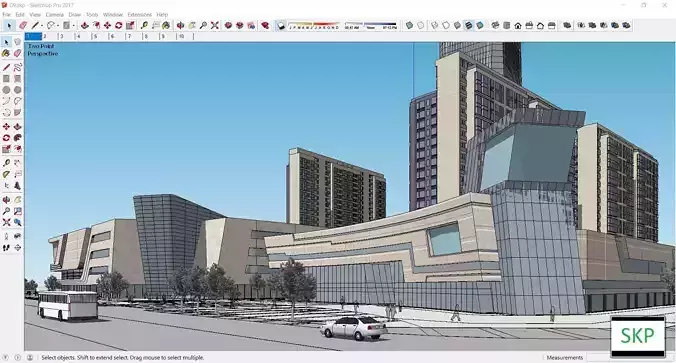Expand the shape tool dropdown arrow
The height and width of the screenshot is (363, 676).
click(73, 26)
